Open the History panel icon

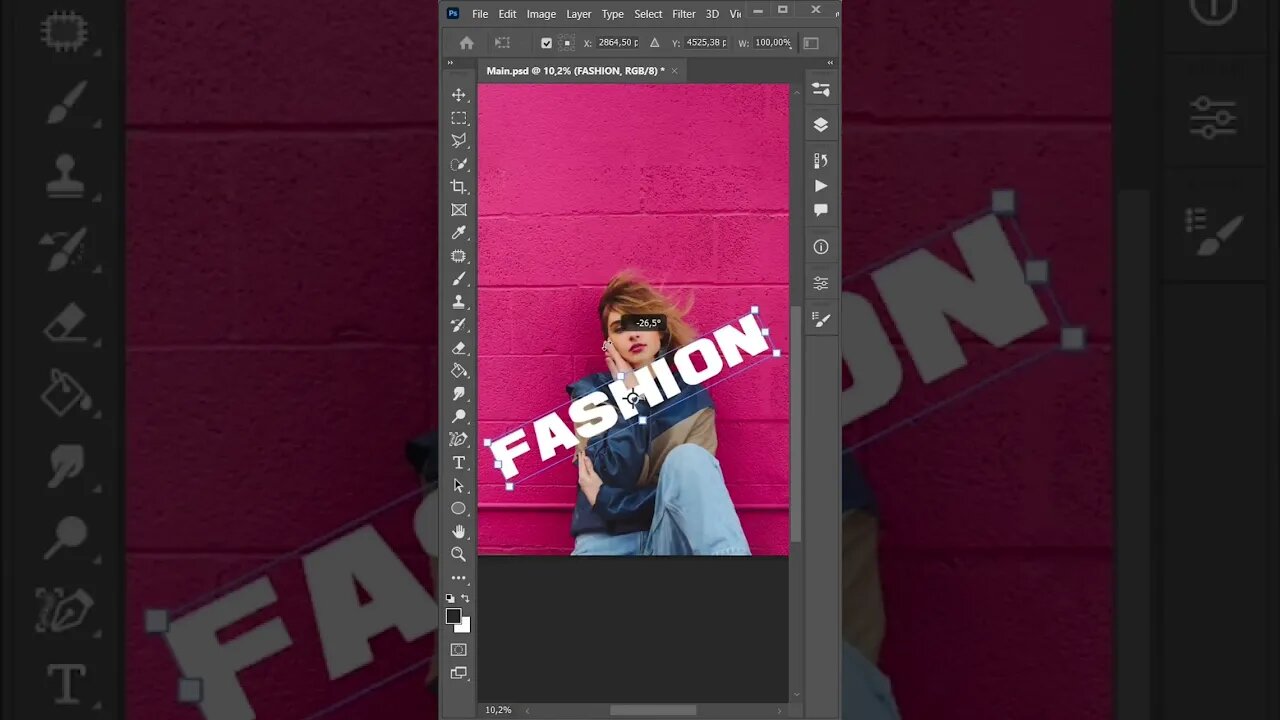tap(821, 161)
